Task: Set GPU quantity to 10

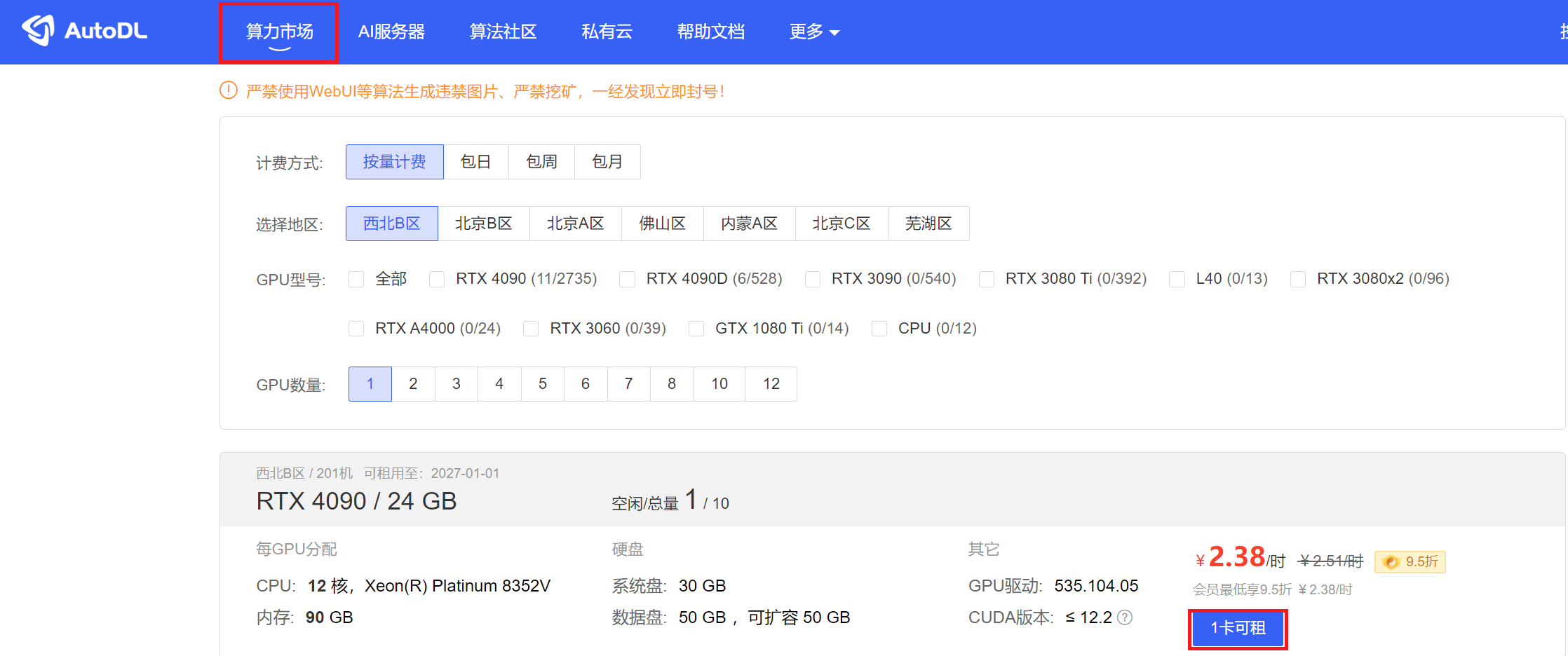Action: (719, 384)
